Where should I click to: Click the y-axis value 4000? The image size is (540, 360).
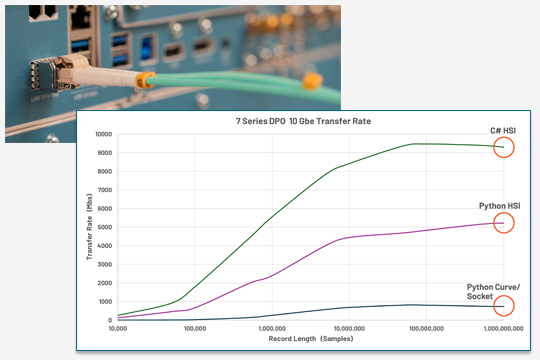click(105, 246)
